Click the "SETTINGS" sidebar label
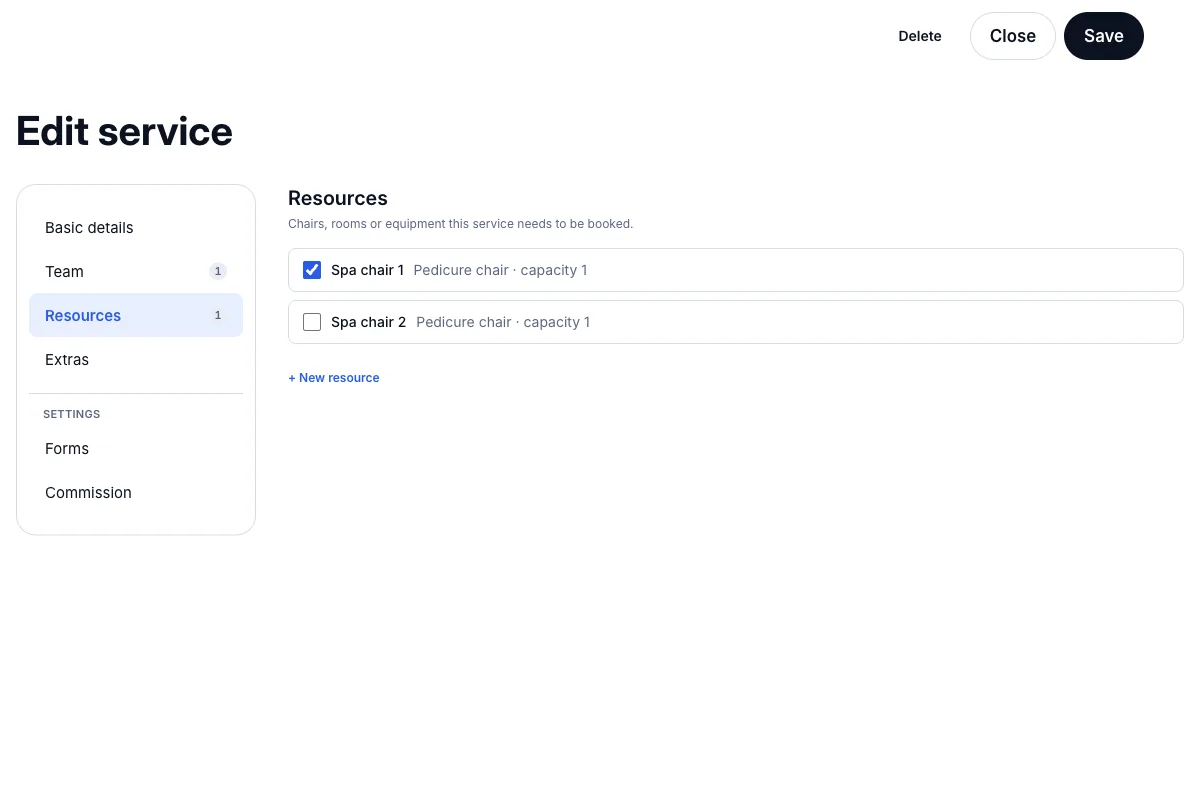Viewport: 1200px width, 805px height. point(72,414)
